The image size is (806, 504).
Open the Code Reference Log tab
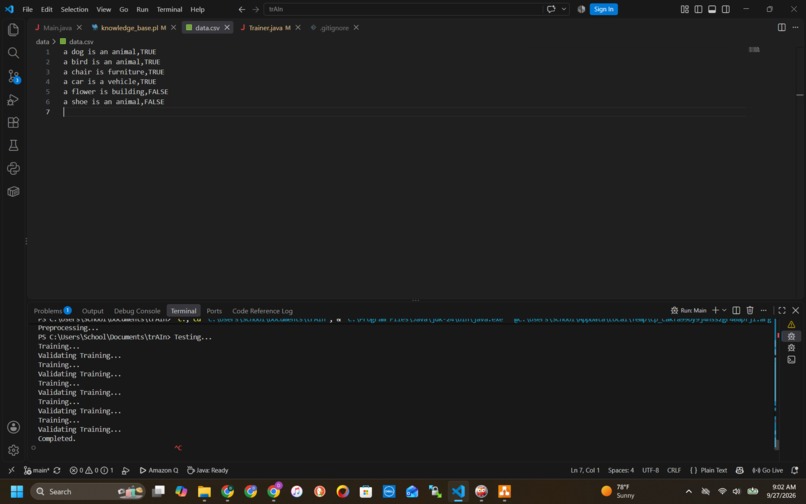(x=262, y=311)
